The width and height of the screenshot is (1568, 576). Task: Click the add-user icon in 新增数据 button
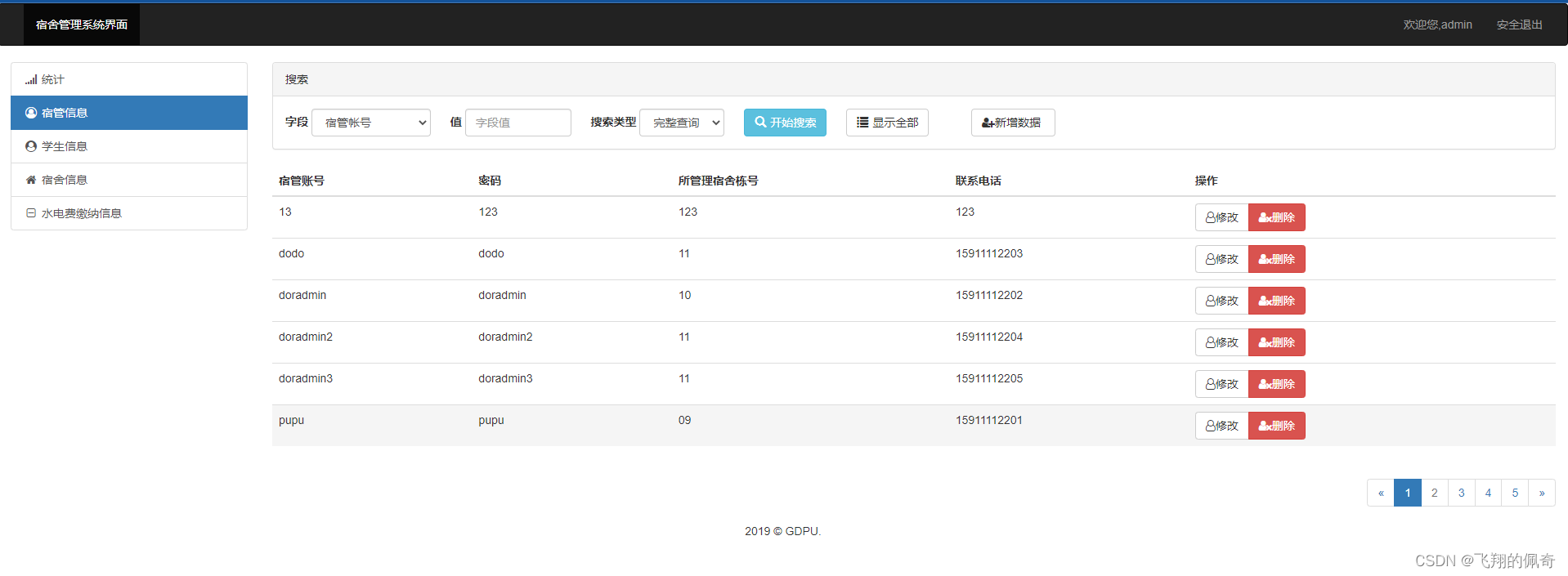[x=988, y=123]
